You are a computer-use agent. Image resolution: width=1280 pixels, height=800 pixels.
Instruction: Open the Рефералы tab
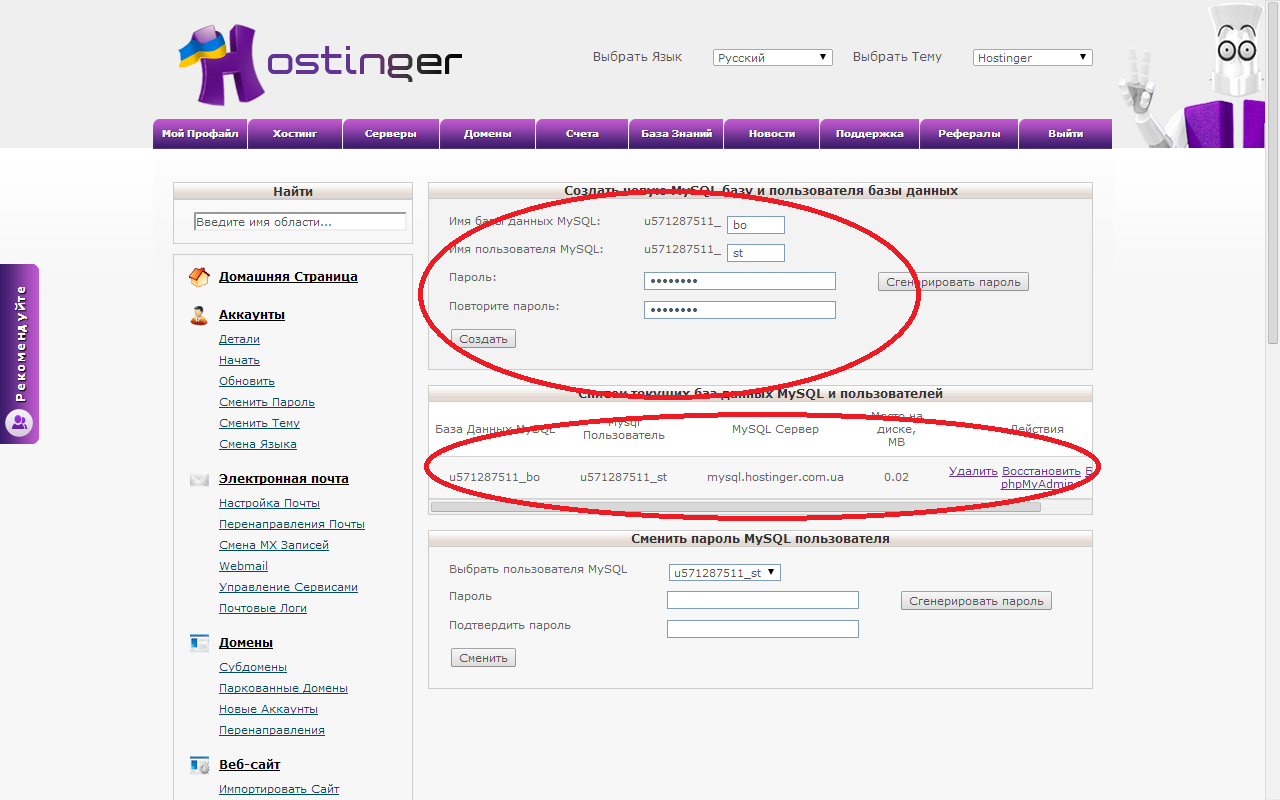(x=969, y=134)
